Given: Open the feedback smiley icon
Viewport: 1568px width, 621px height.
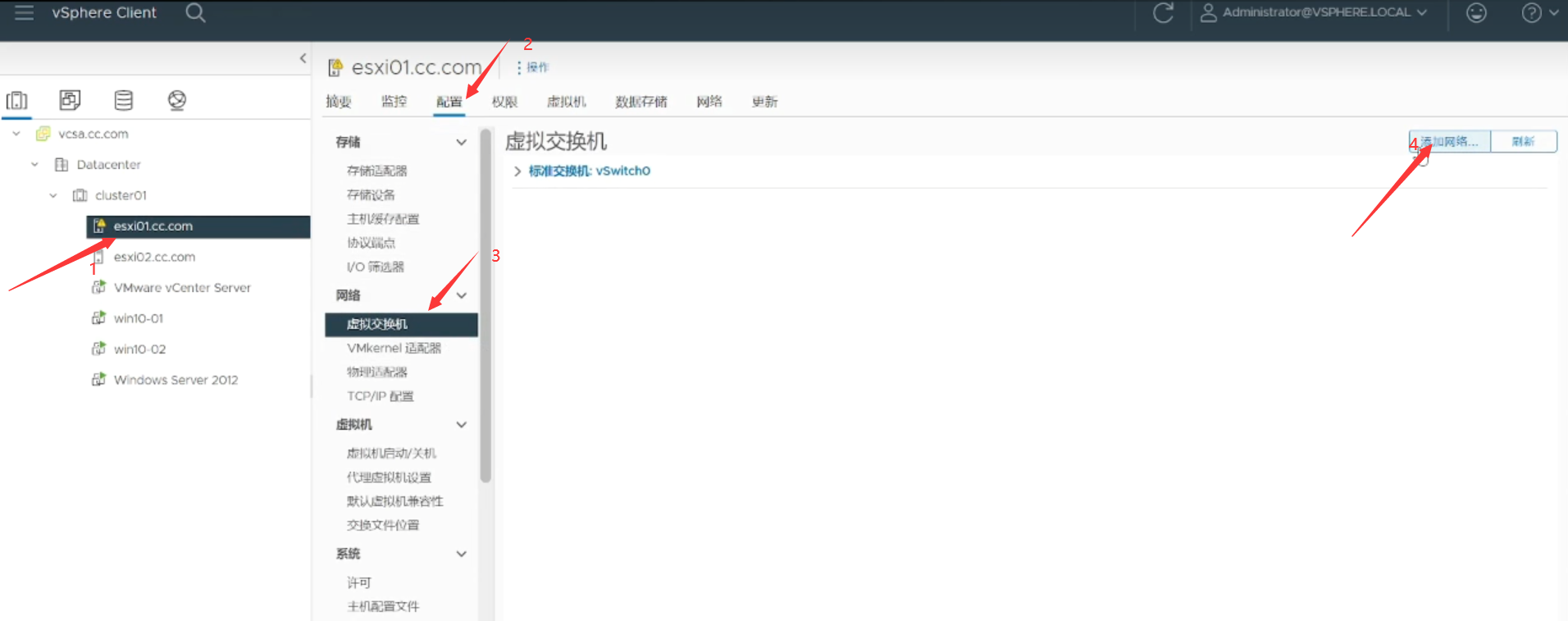Looking at the screenshot, I should [1476, 12].
